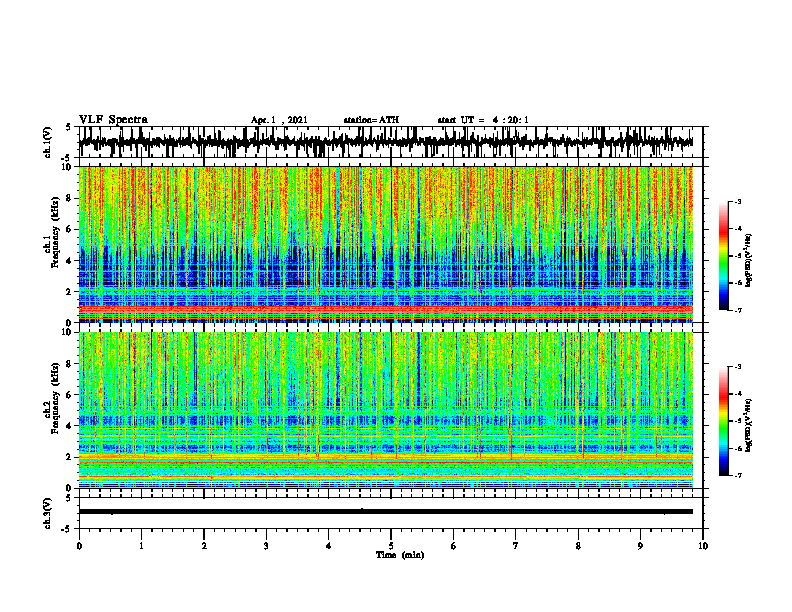Click the ch.1 voltage waveform trace
Screen dimensions: 792x612
[385, 142]
